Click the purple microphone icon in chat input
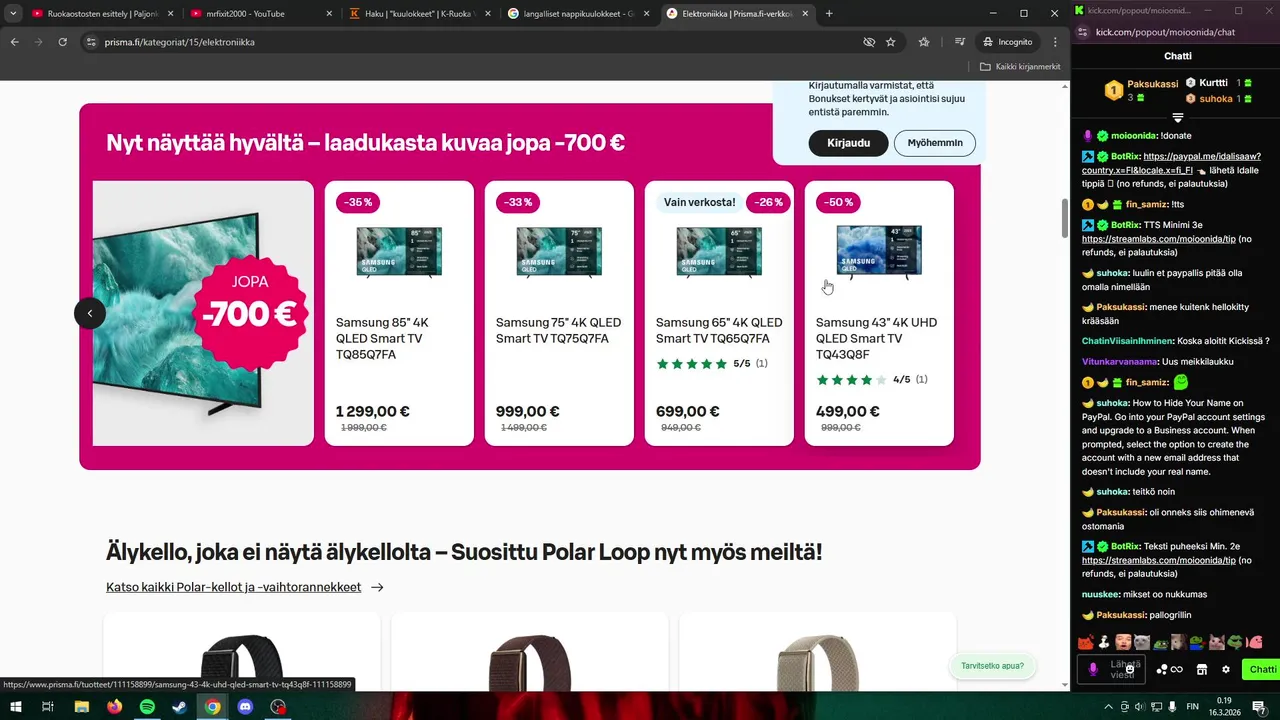The width and height of the screenshot is (1280, 720). coord(1092,669)
